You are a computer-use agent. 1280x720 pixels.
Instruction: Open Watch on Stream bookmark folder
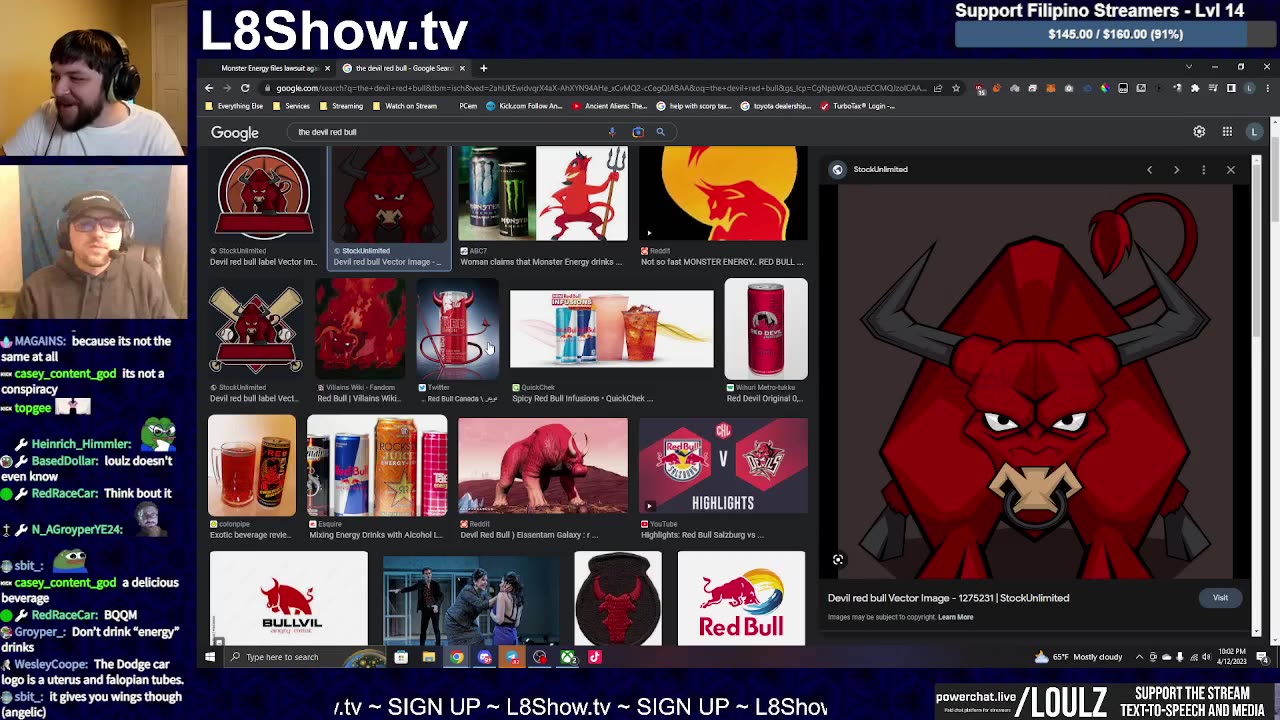pos(404,106)
